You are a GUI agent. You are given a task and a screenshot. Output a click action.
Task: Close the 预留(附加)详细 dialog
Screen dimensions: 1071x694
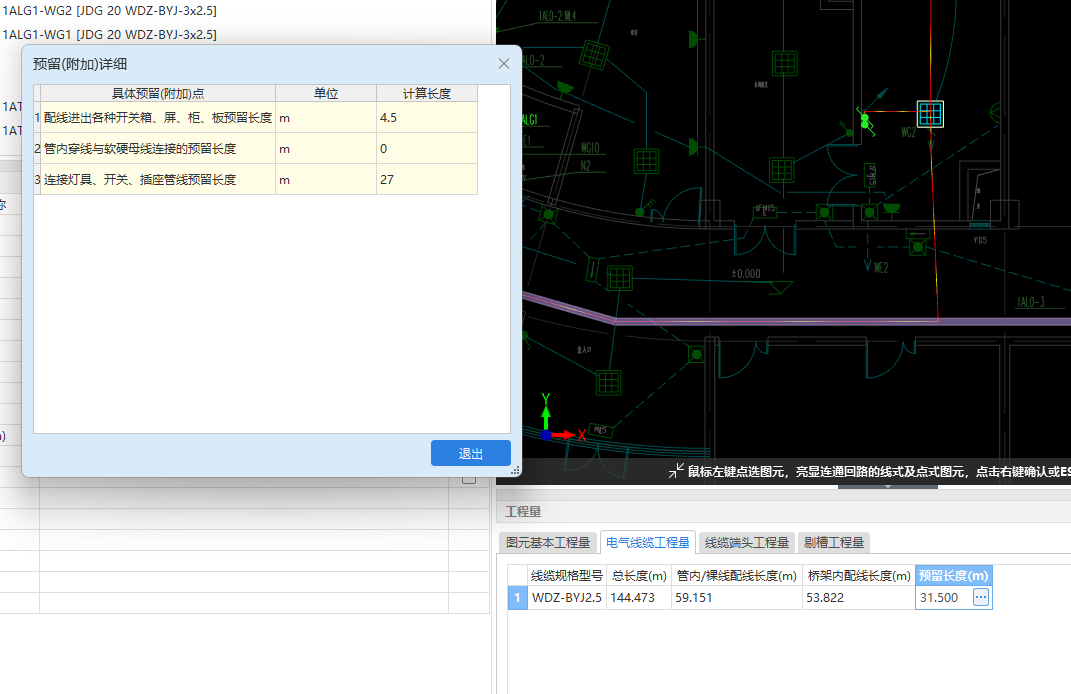[x=504, y=64]
